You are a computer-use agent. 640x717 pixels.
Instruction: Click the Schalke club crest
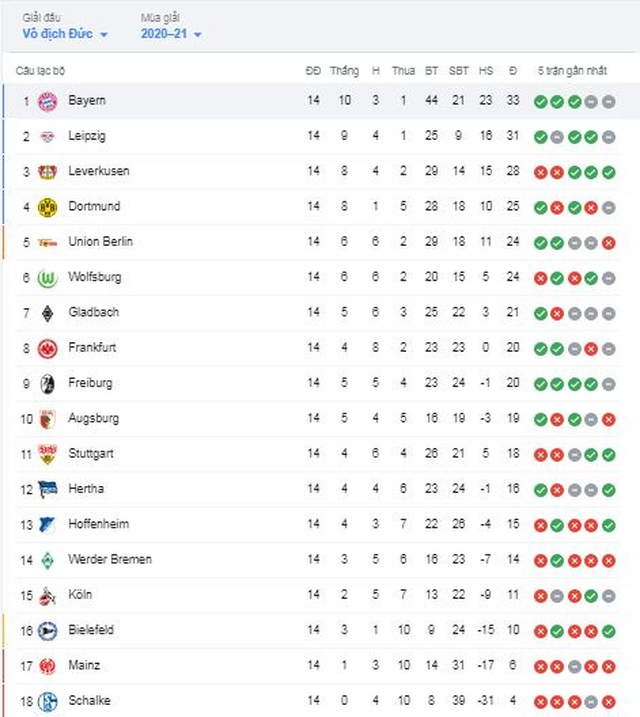pyautogui.click(x=47, y=701)
